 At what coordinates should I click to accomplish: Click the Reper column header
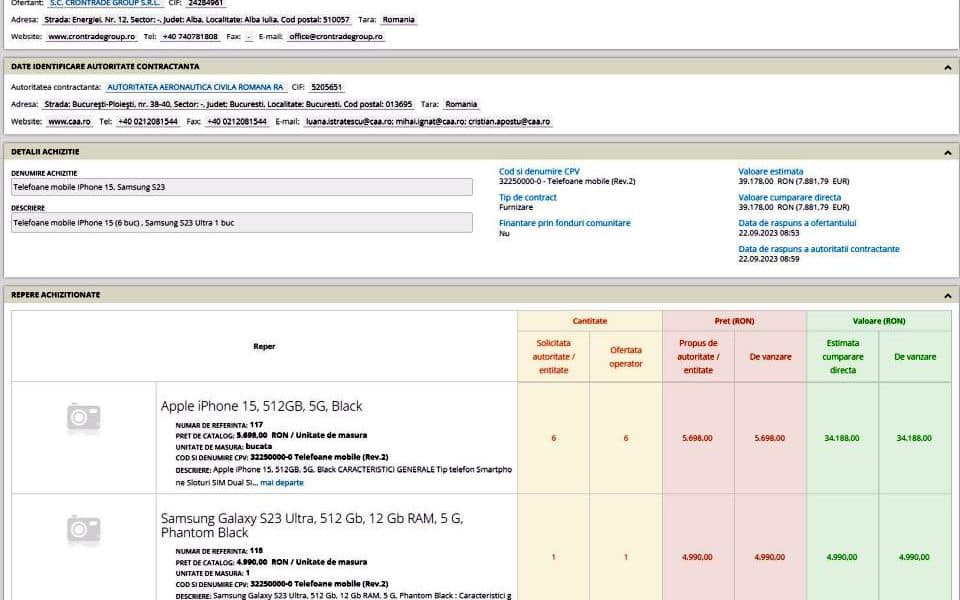(264, 347)
